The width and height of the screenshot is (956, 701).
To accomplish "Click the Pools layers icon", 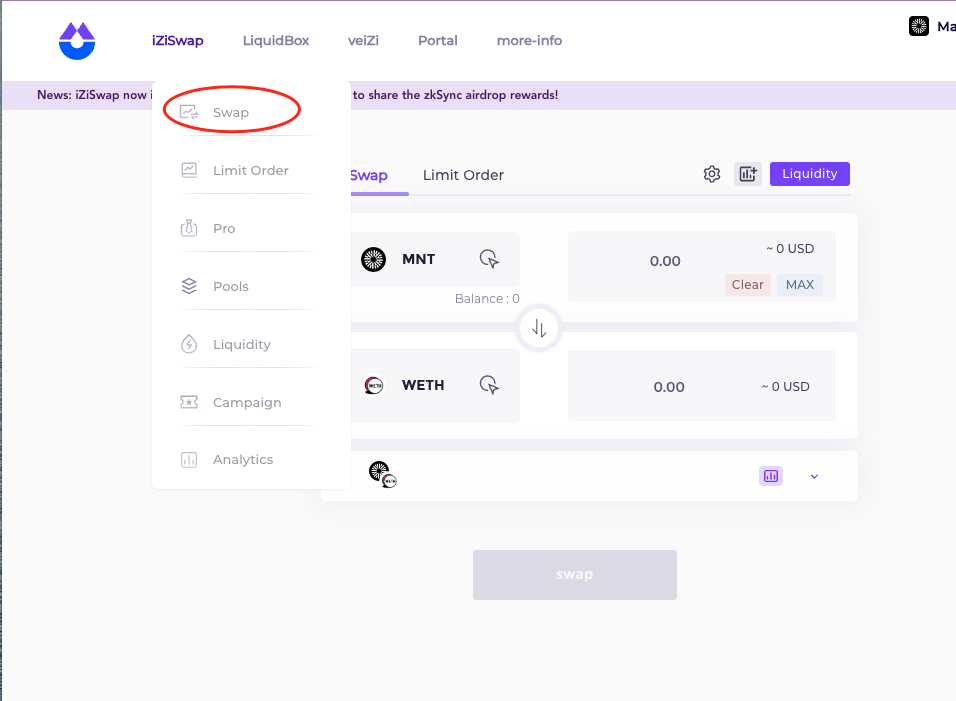I will 189,286.
